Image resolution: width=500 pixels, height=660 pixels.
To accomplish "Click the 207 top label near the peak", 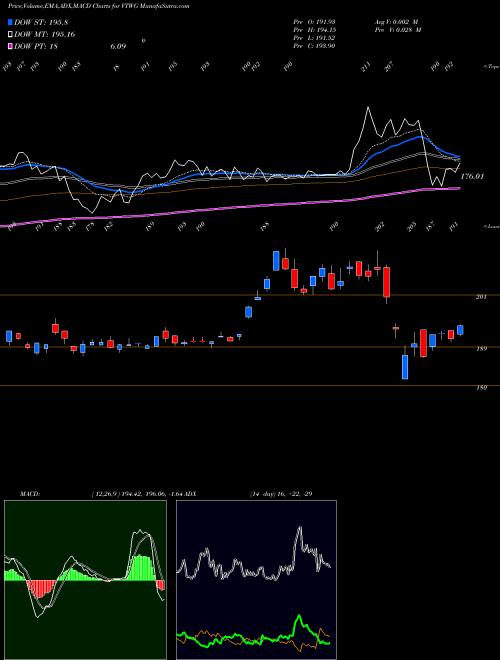I will pyautogui.click(x=388, y=67).
